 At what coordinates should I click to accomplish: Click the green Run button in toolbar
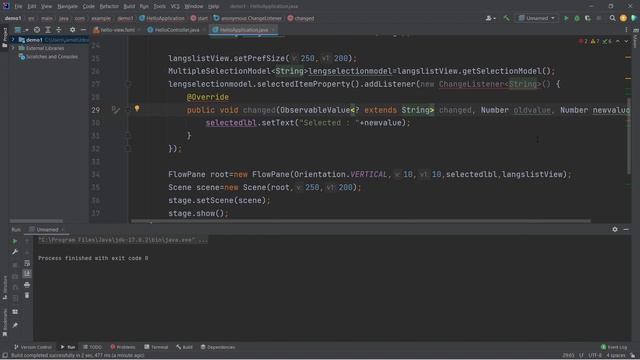566,18
